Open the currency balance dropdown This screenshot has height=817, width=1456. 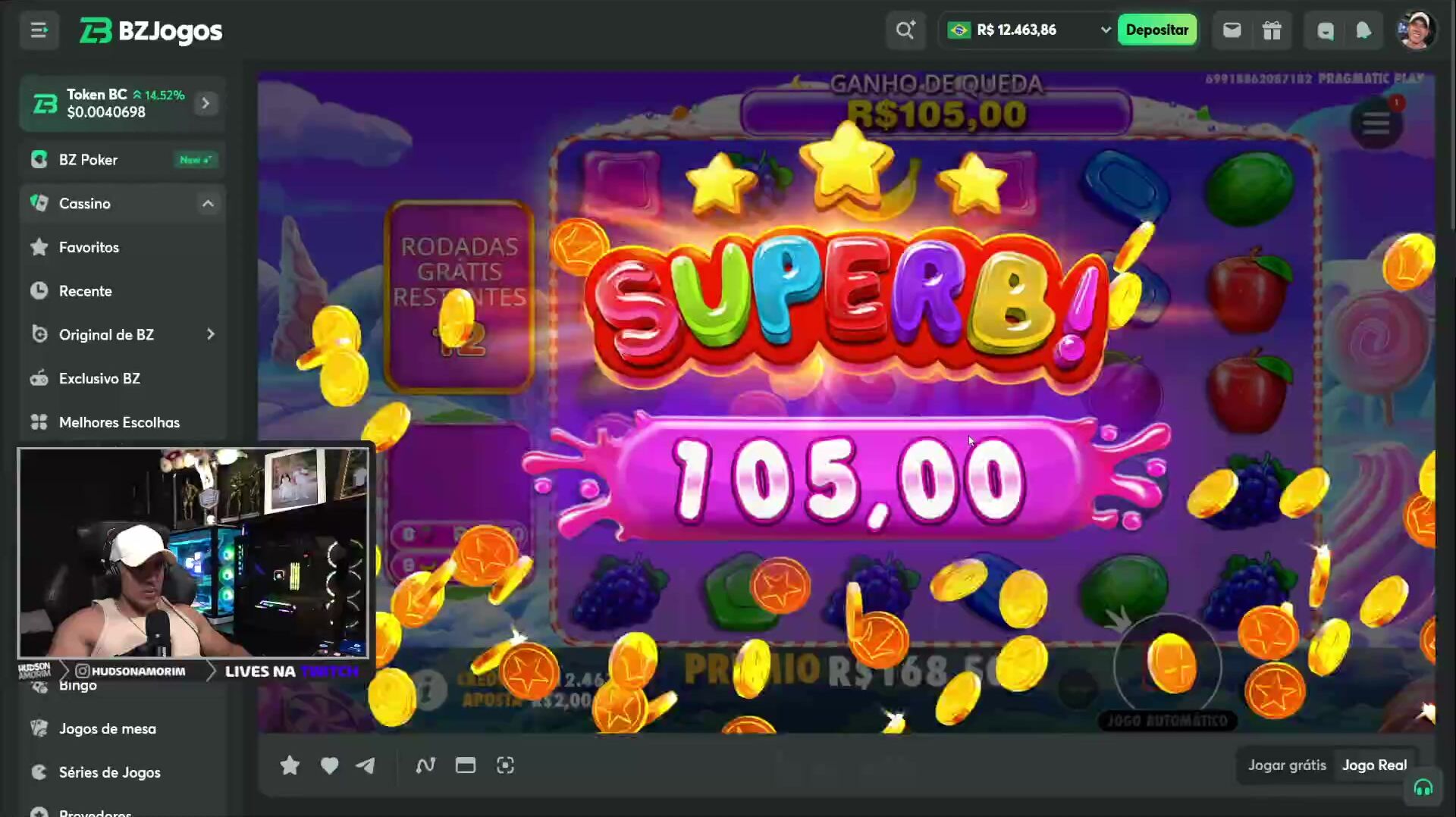(x=1029, y=30)
